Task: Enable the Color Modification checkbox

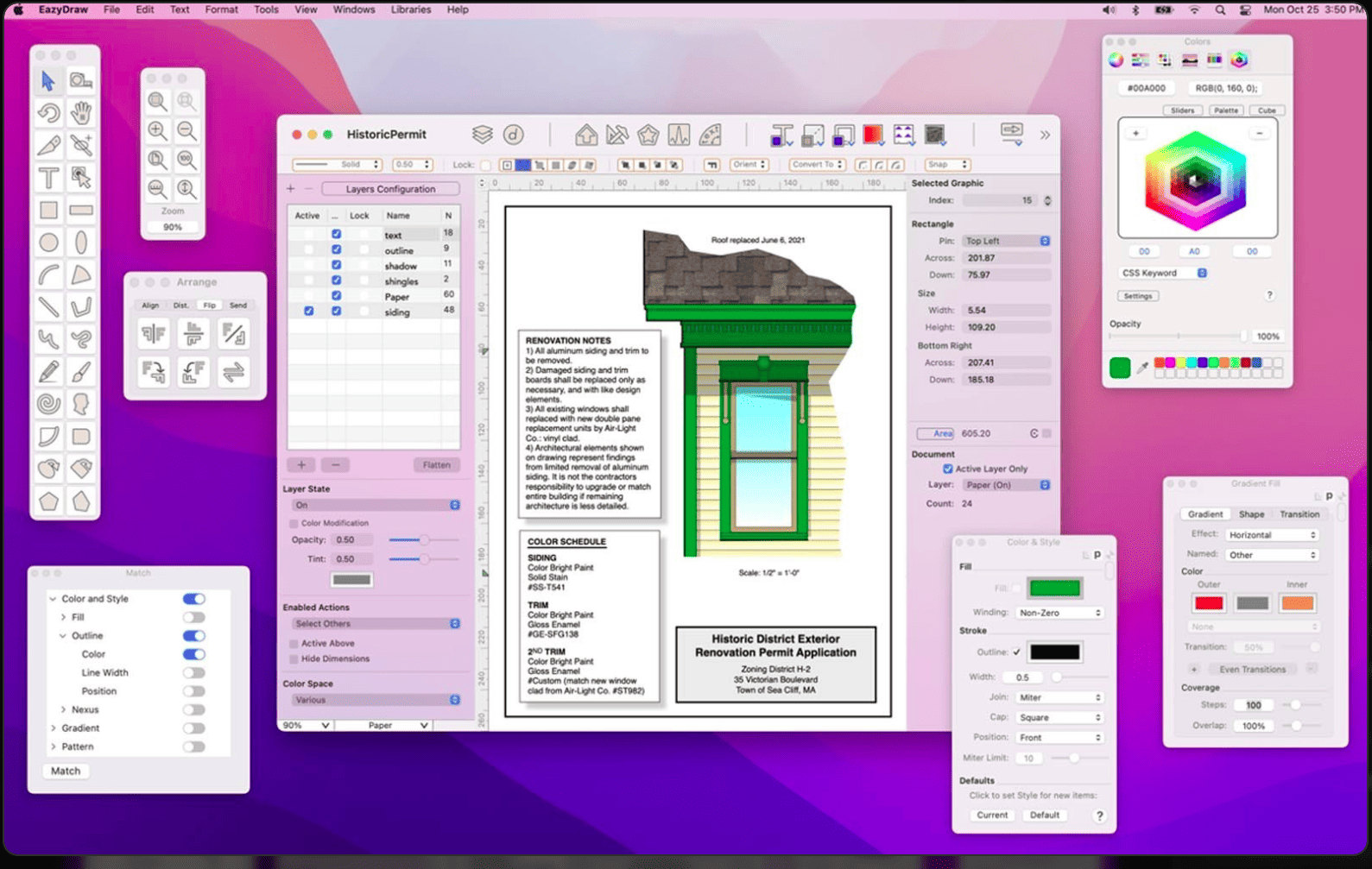Action: 294,523
